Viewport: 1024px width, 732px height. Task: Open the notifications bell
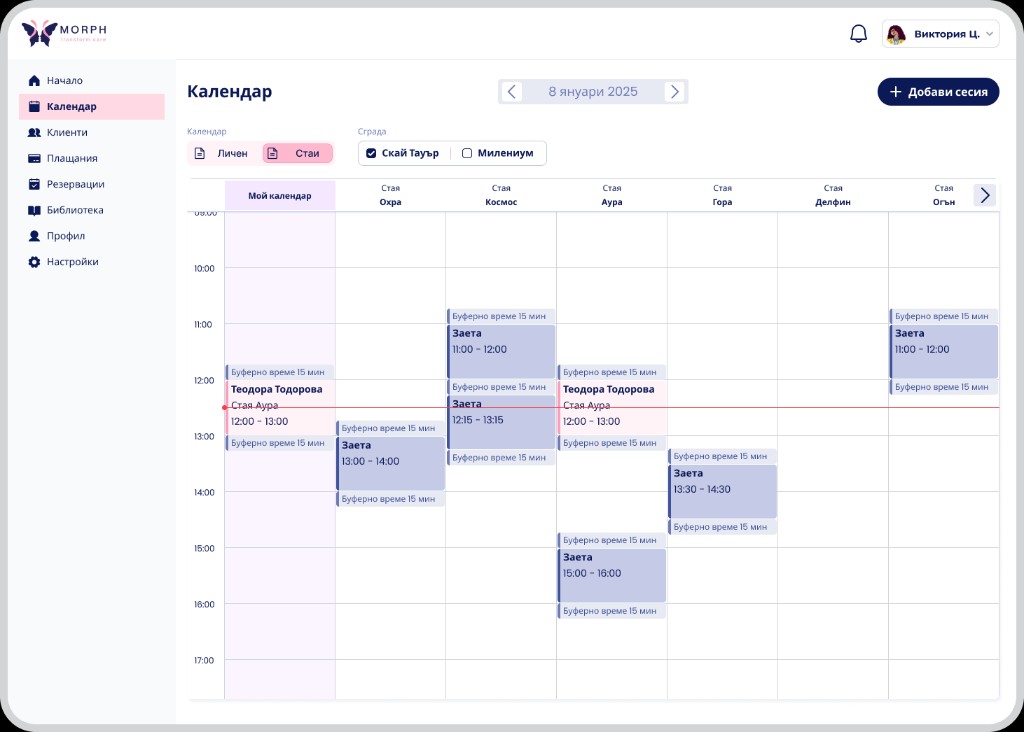point(858,33)
